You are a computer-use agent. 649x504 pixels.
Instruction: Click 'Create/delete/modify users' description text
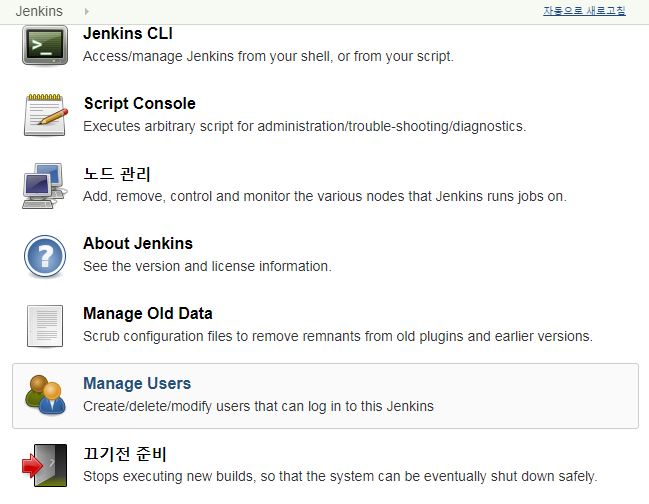(x=258, y=406)
